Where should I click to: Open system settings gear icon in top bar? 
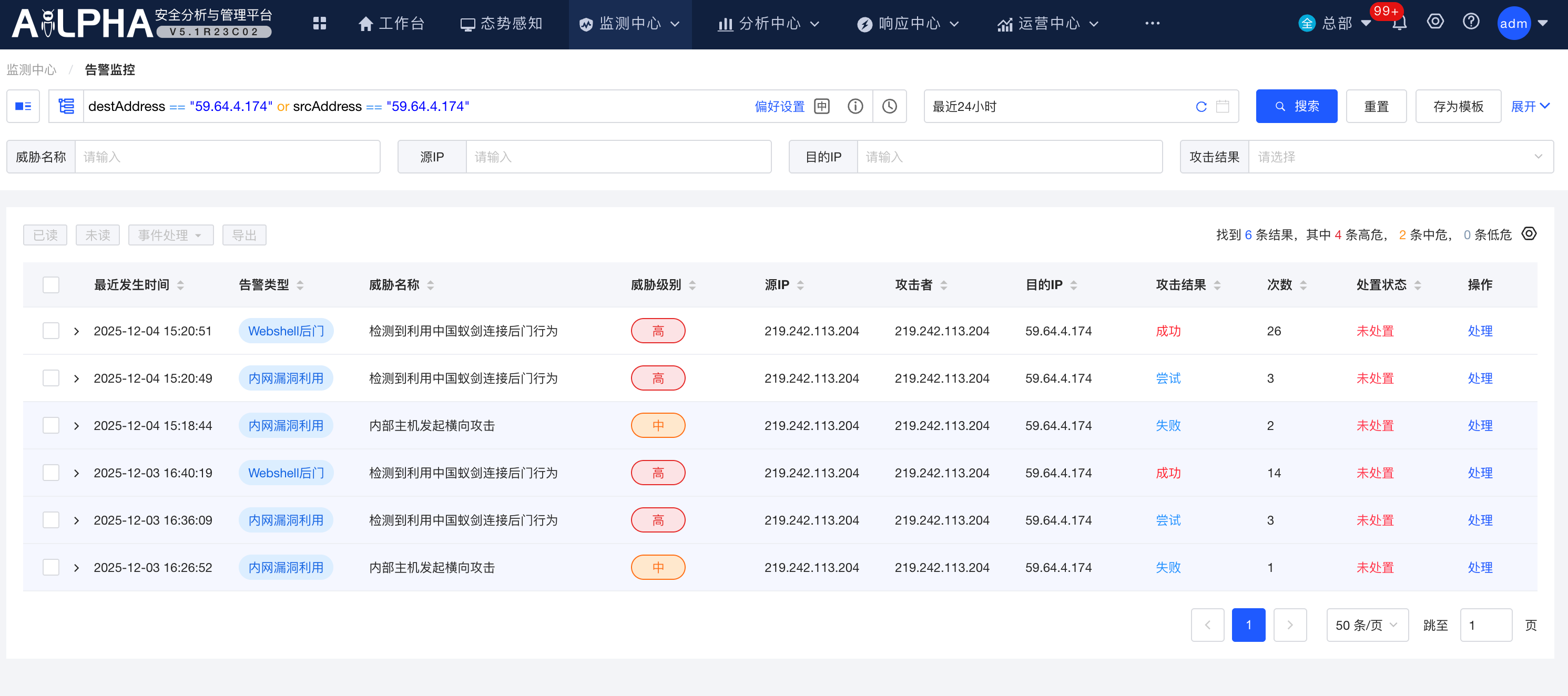coord(1435,22)
